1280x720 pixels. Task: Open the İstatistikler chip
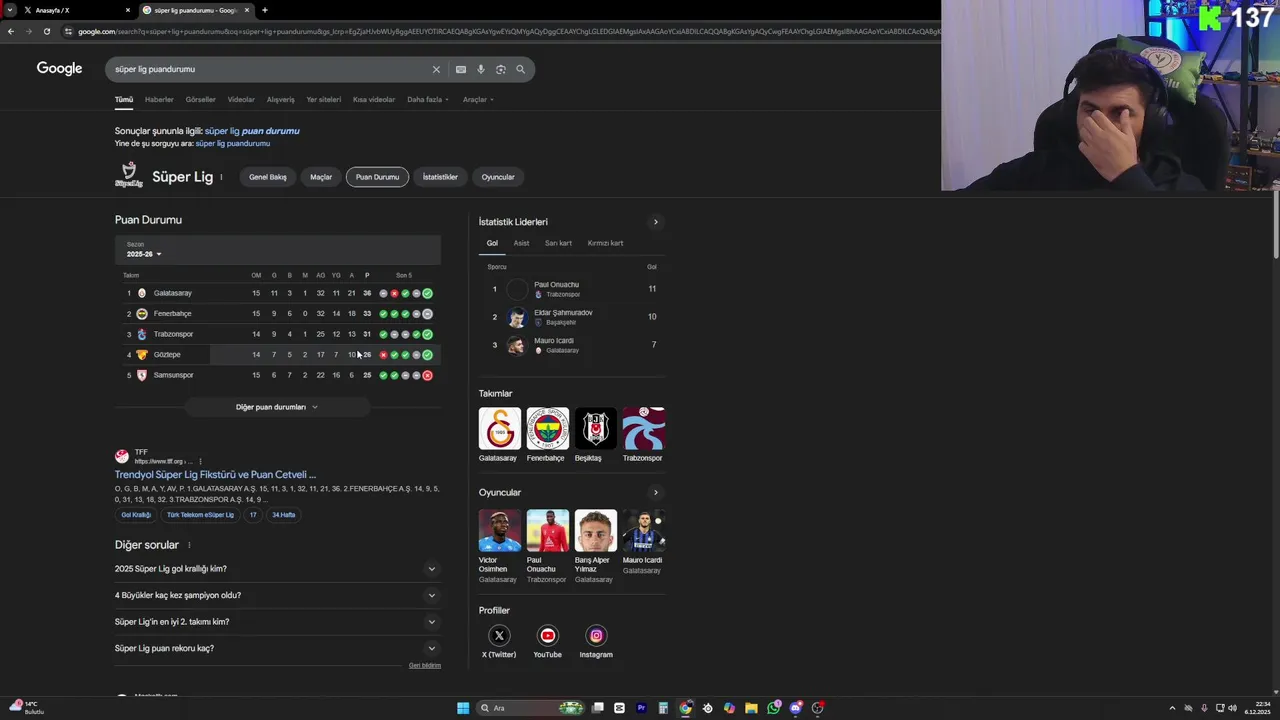(x=440, y=177)
